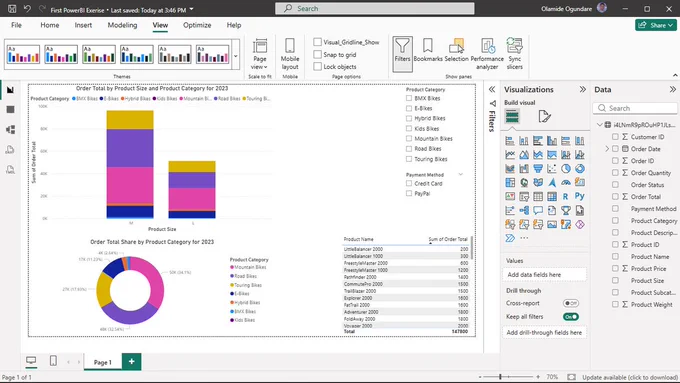Select the R script visual

point(566,196)
